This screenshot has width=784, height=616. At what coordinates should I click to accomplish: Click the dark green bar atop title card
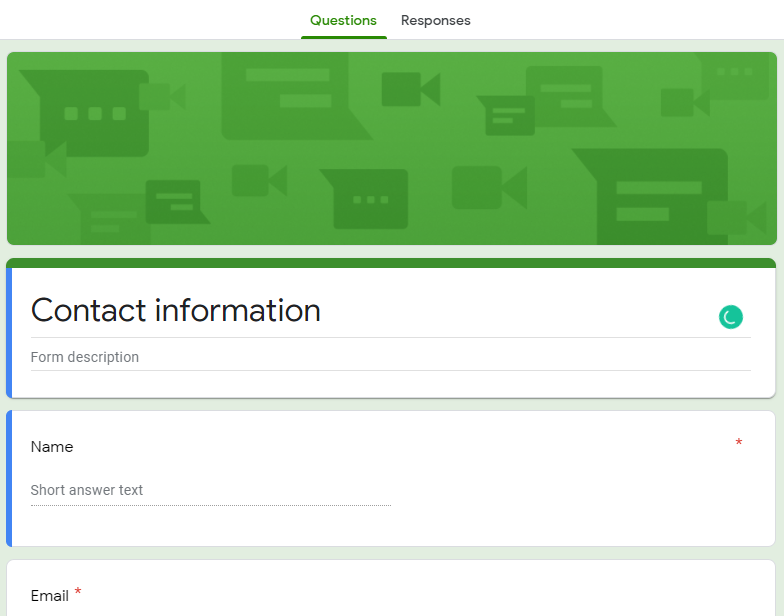tap(391, 263)
